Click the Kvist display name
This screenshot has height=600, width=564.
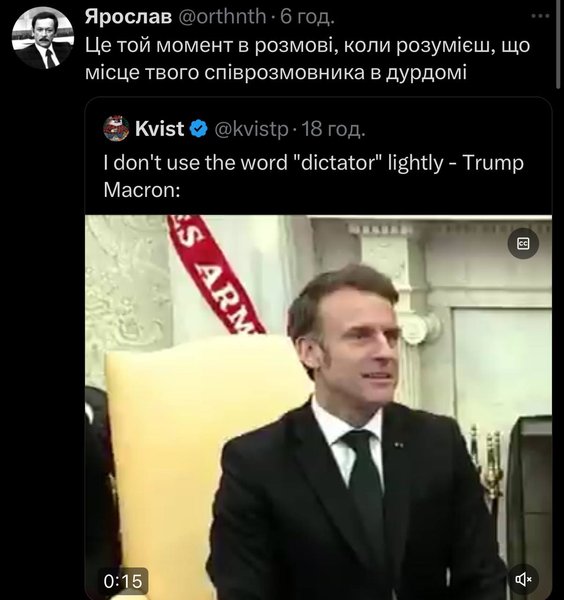(x=159, y=129)
